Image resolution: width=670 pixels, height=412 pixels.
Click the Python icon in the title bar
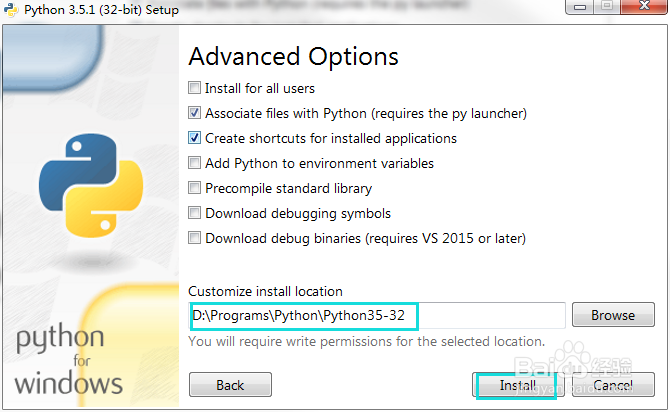10,9
